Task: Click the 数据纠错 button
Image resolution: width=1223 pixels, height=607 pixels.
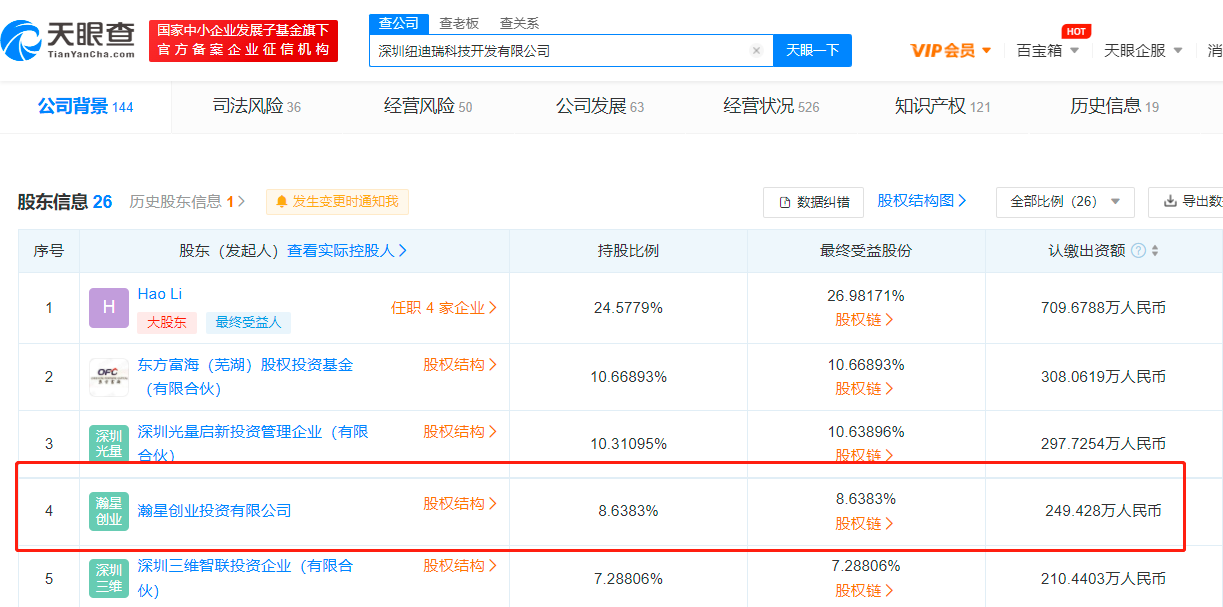Action: (812, 202)
